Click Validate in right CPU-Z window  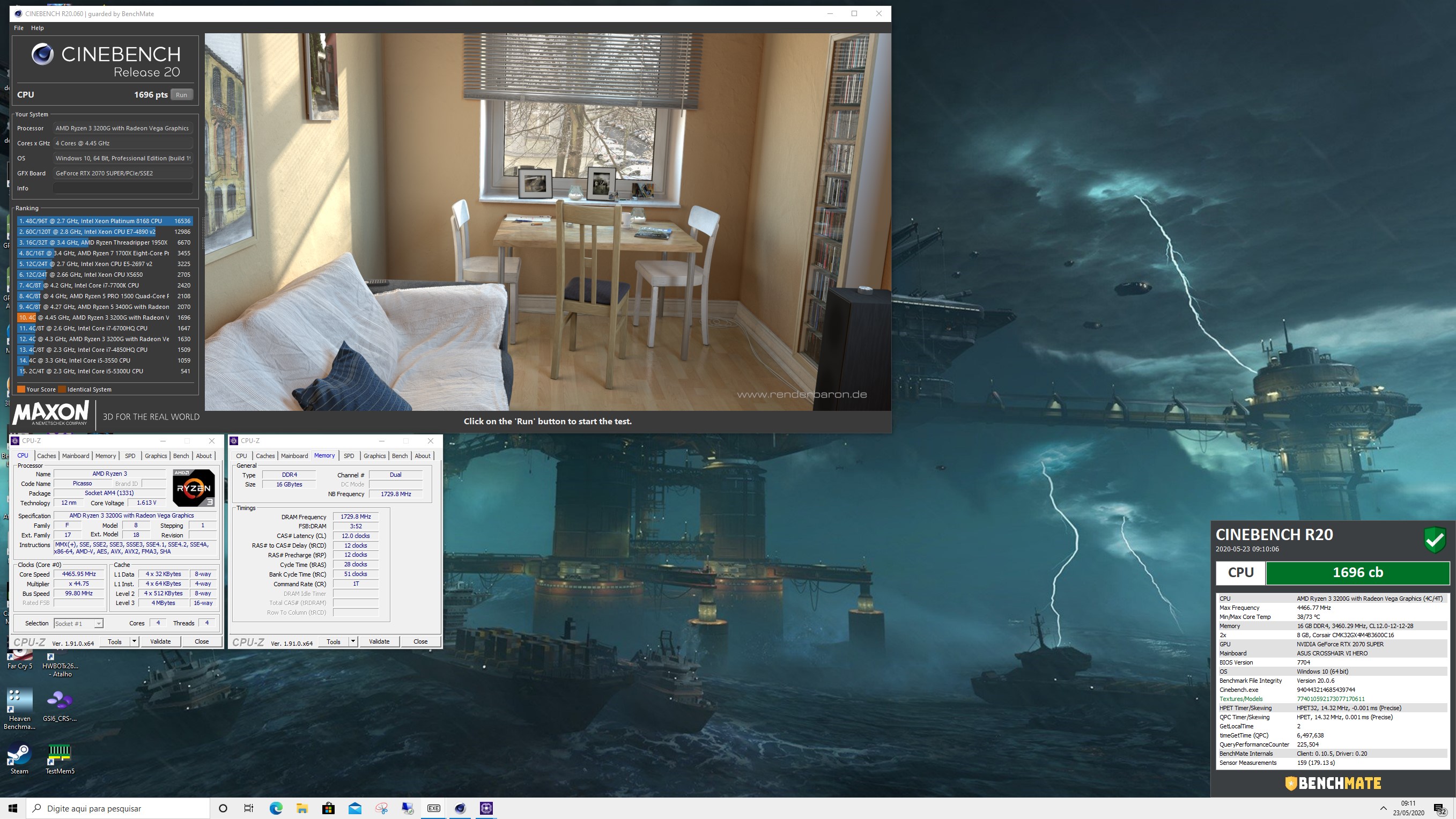(x=379, y=641)
